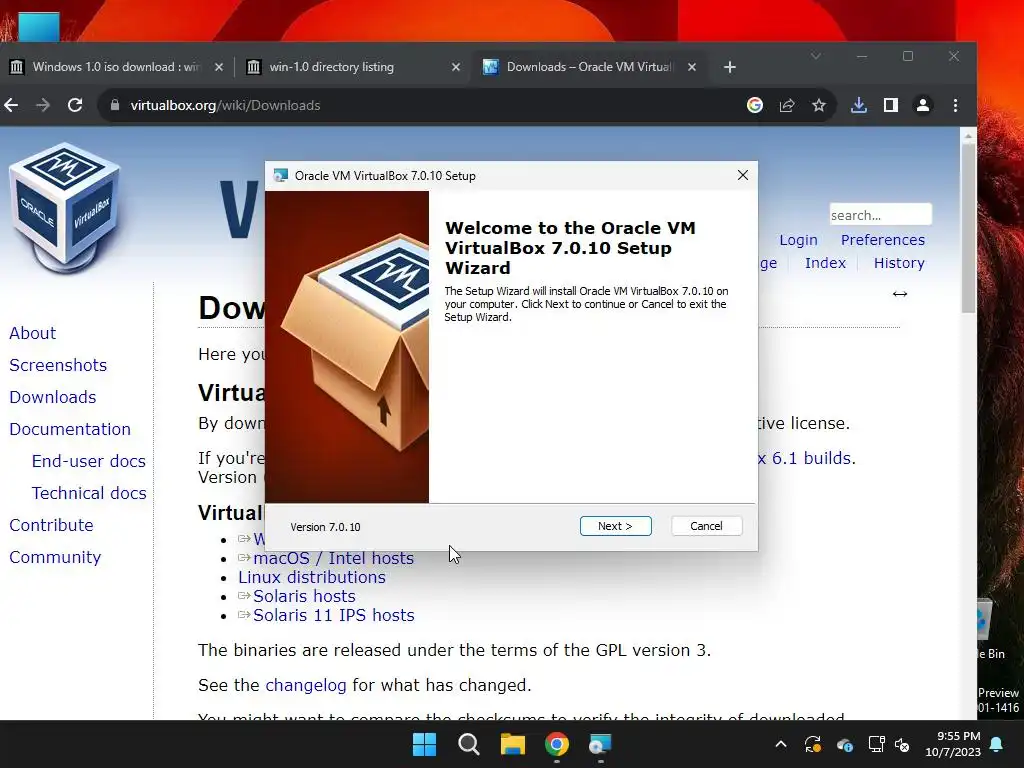The image size is (1024, 768).
Task: Open Technical docs sidebar link
Action: pyautogui.click(x=89, y=493)
